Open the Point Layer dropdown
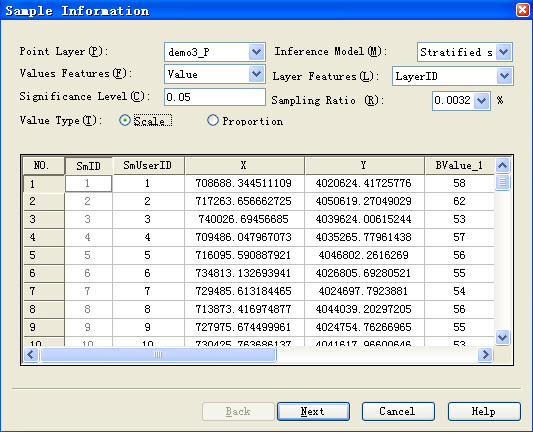The width and height of the screenshot is (533, 435). coord(257,52)
